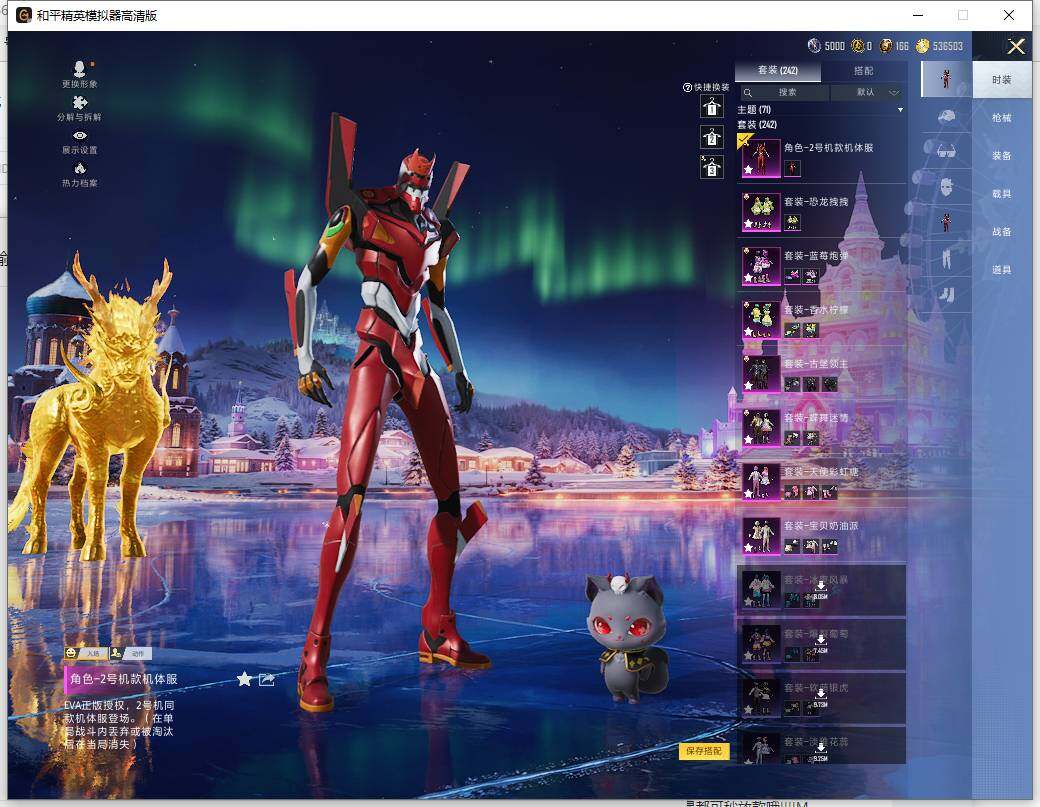The image size is (1040, 807).
Task: Select quick-change hanger slot 1
Action: point(711,107)
